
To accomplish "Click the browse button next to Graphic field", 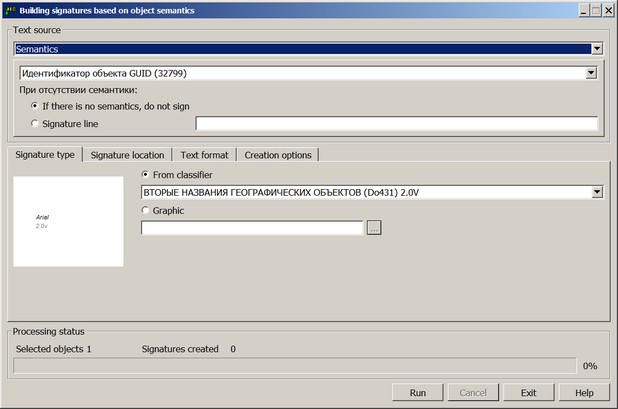I will tap(374, 228).
